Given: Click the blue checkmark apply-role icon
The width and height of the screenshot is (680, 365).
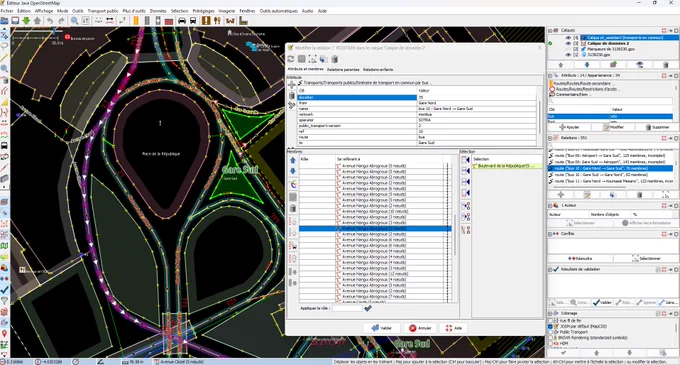Looking at the screenshot, I should coord(368,308).
